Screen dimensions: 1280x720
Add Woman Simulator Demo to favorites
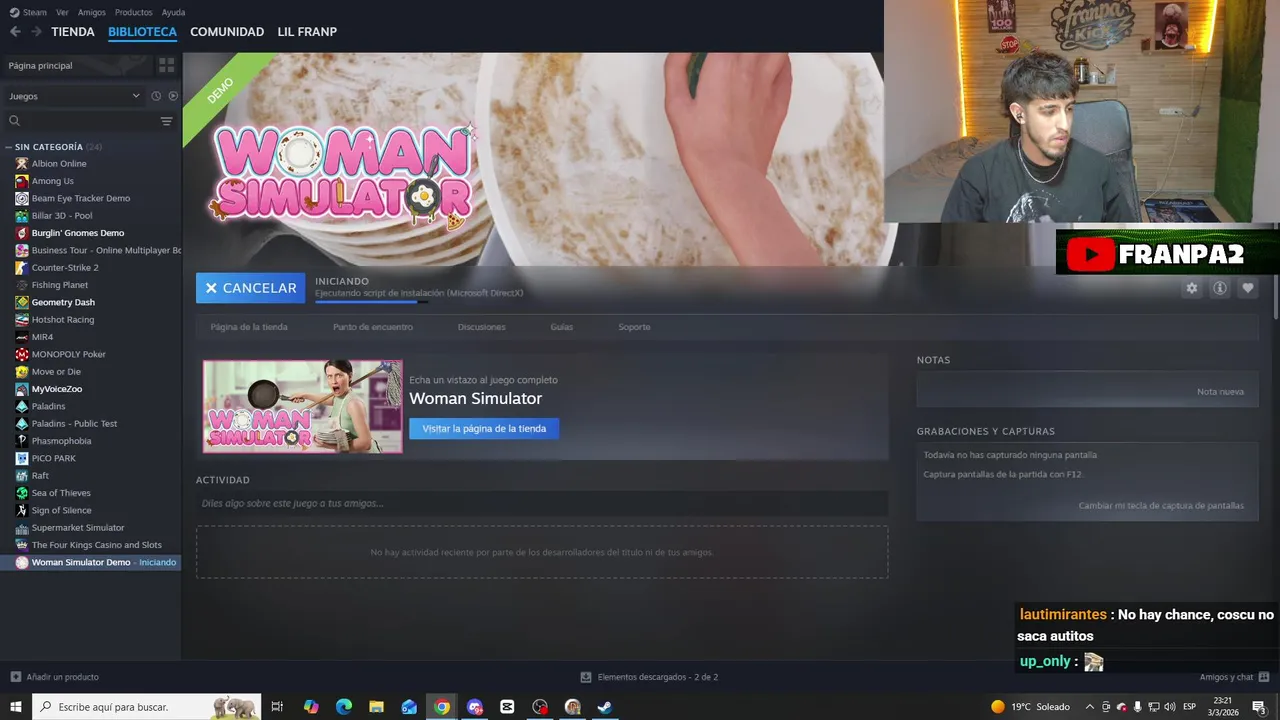coord(1247,288)
